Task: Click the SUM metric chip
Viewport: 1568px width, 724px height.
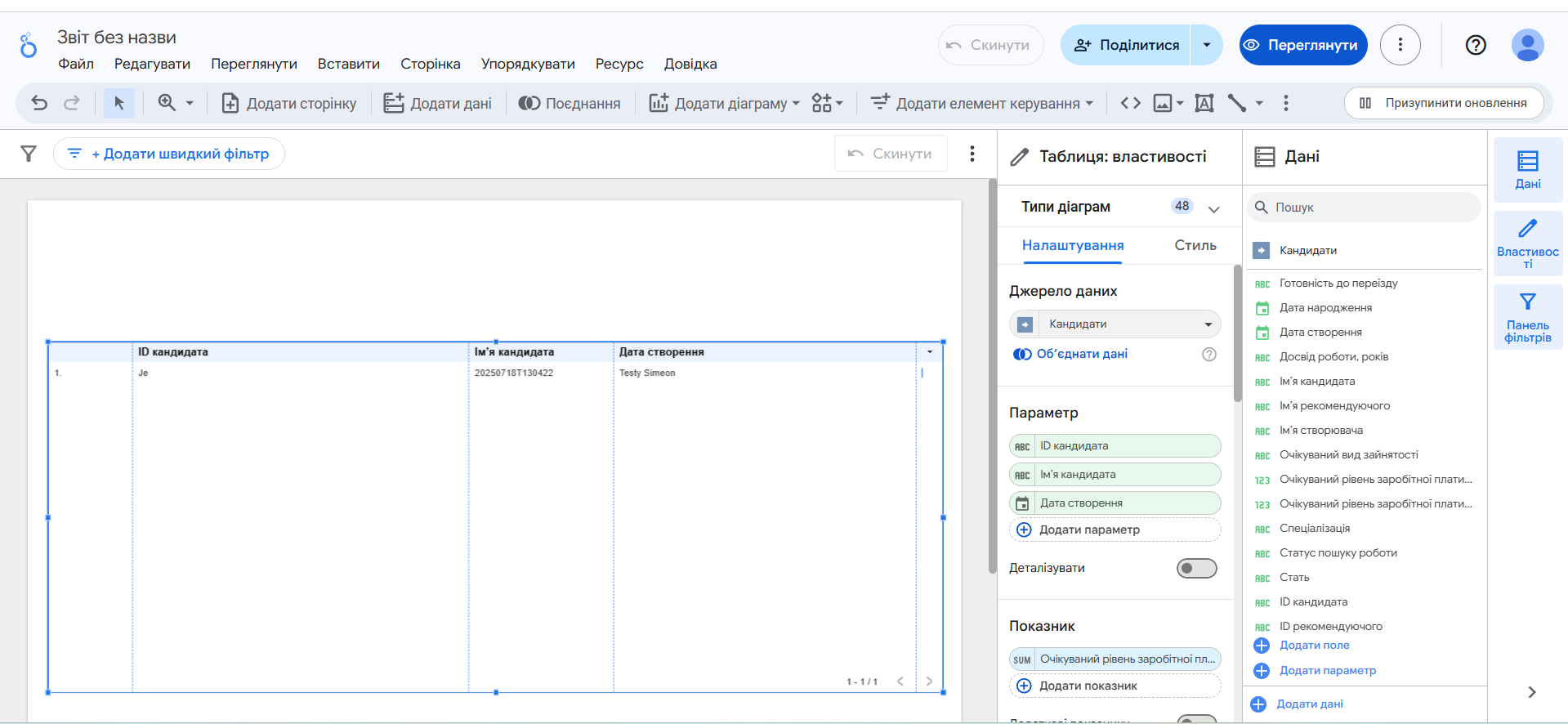Action: tap(1115, 659)
